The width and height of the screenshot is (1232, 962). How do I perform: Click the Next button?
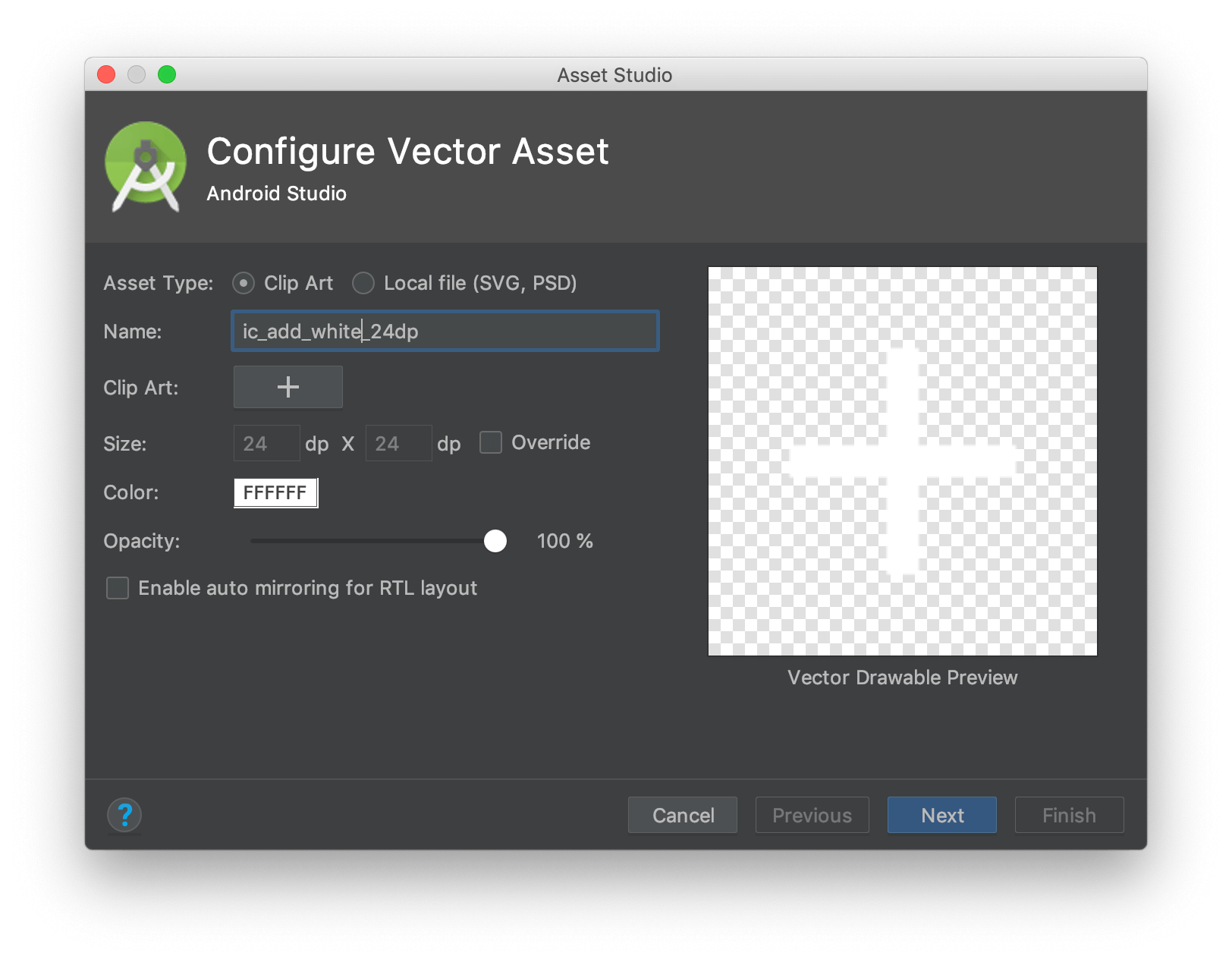click(942, 816)
